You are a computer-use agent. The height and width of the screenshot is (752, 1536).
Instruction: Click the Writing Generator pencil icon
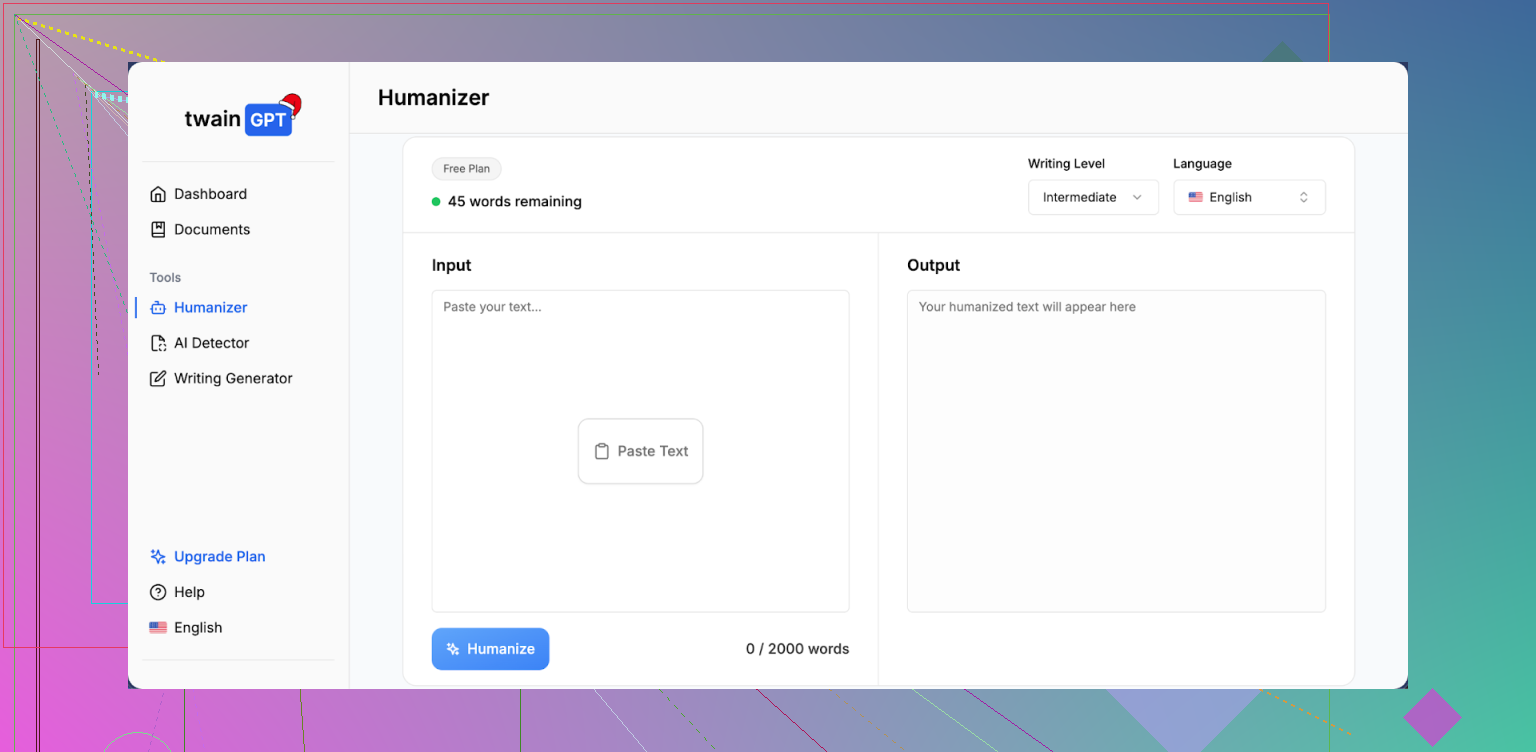(x=158, y=379)
